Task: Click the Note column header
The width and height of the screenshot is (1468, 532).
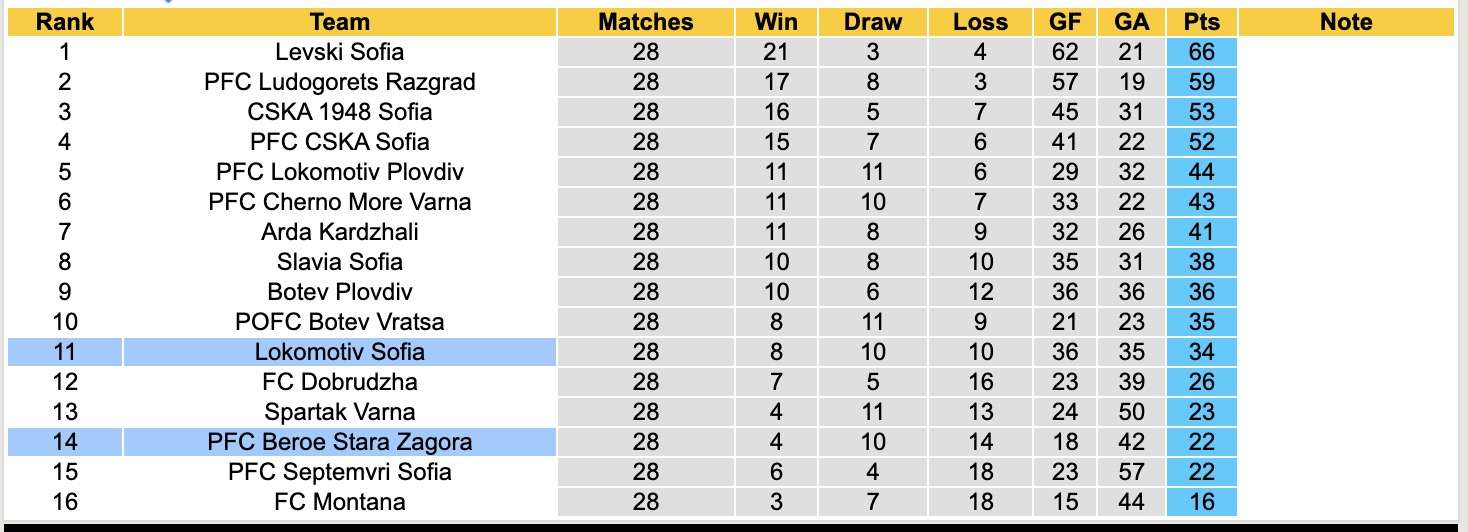Action: click(1346, 22)
